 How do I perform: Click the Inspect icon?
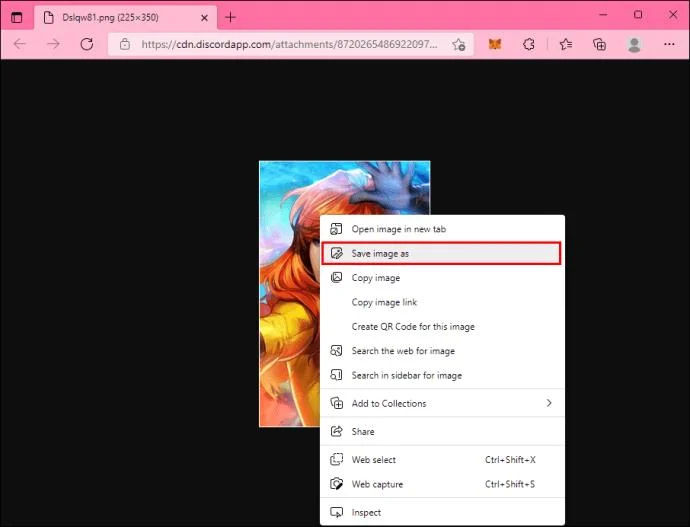(337, 512)
